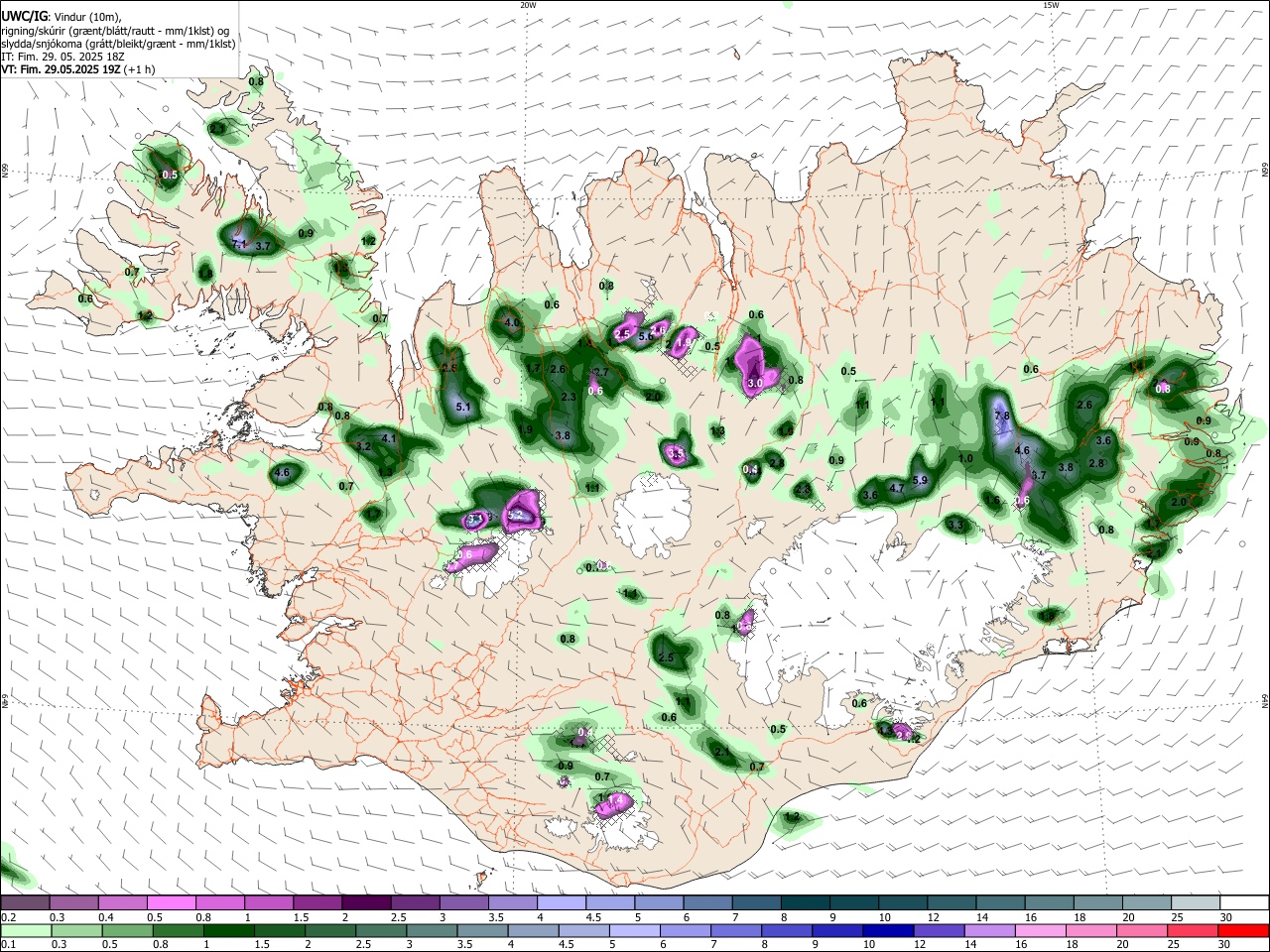The width and height of the screenshot is (1270, 952).
Task: Click the 3.3 precipitation value on the map
Action: pyautogui.click(x=955, y=525)
